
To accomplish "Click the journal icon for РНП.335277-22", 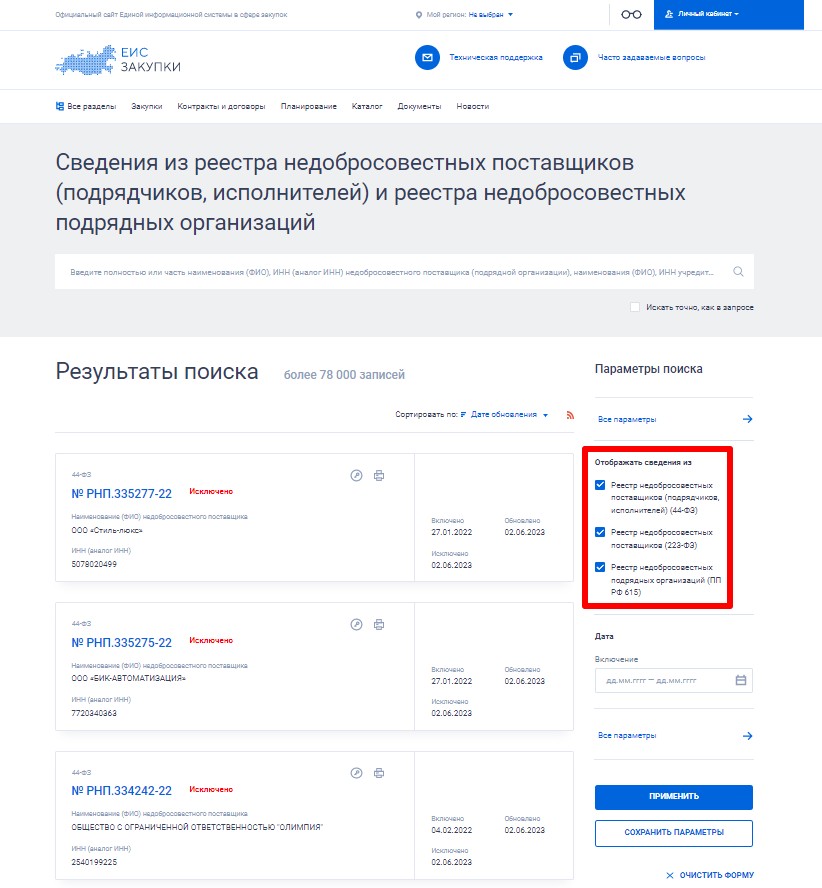I will (x=356, y=476).
